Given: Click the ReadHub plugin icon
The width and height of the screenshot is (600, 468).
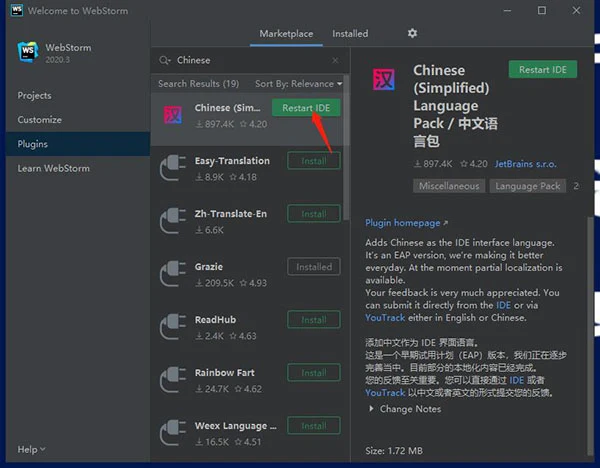Looking at the screenshot, I should 173,327.
